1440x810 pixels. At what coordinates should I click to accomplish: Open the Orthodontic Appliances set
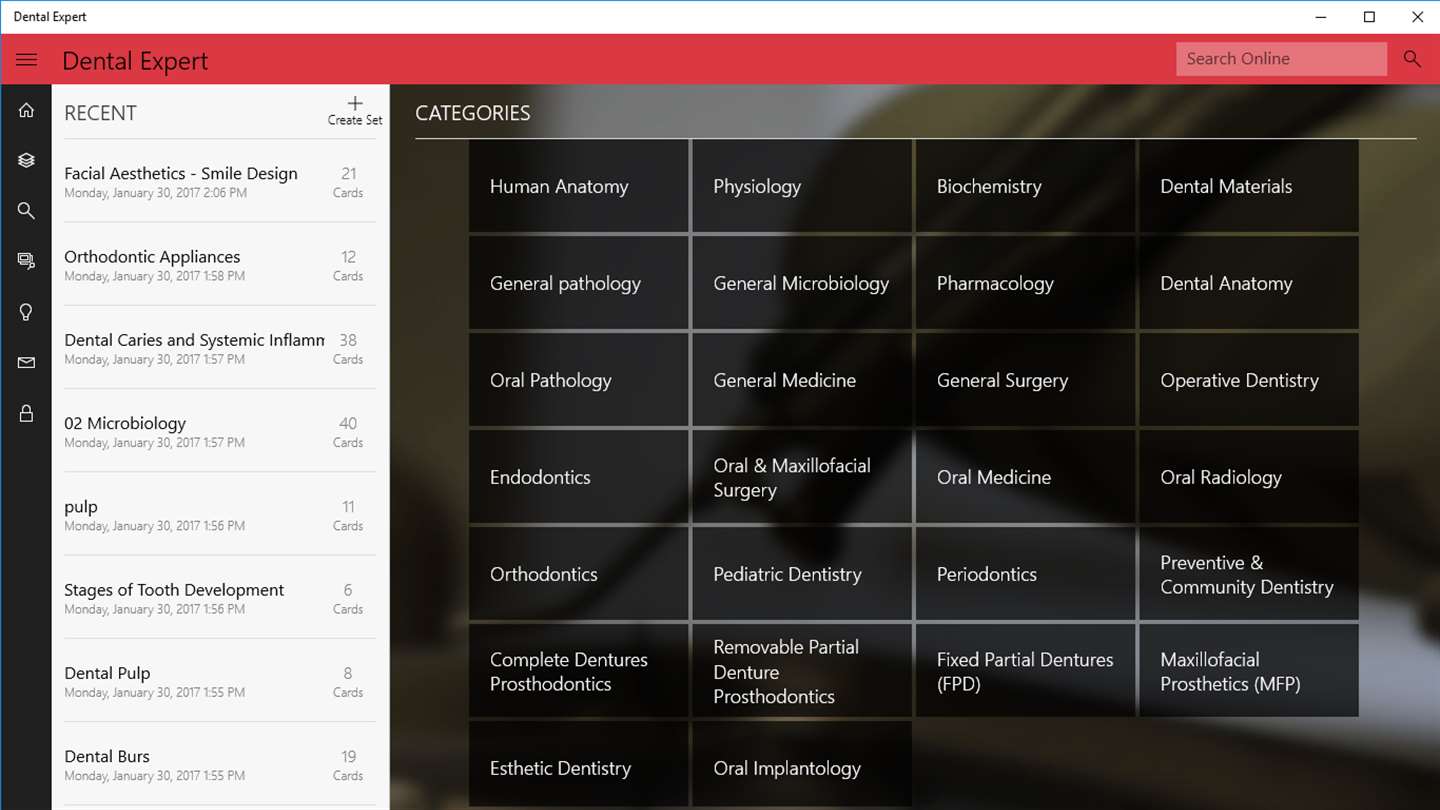tap(220, 264)
